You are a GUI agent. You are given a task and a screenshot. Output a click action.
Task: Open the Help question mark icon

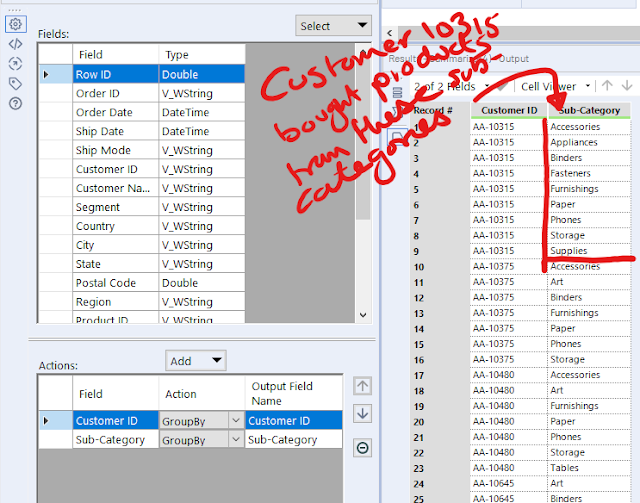point(16,103)
